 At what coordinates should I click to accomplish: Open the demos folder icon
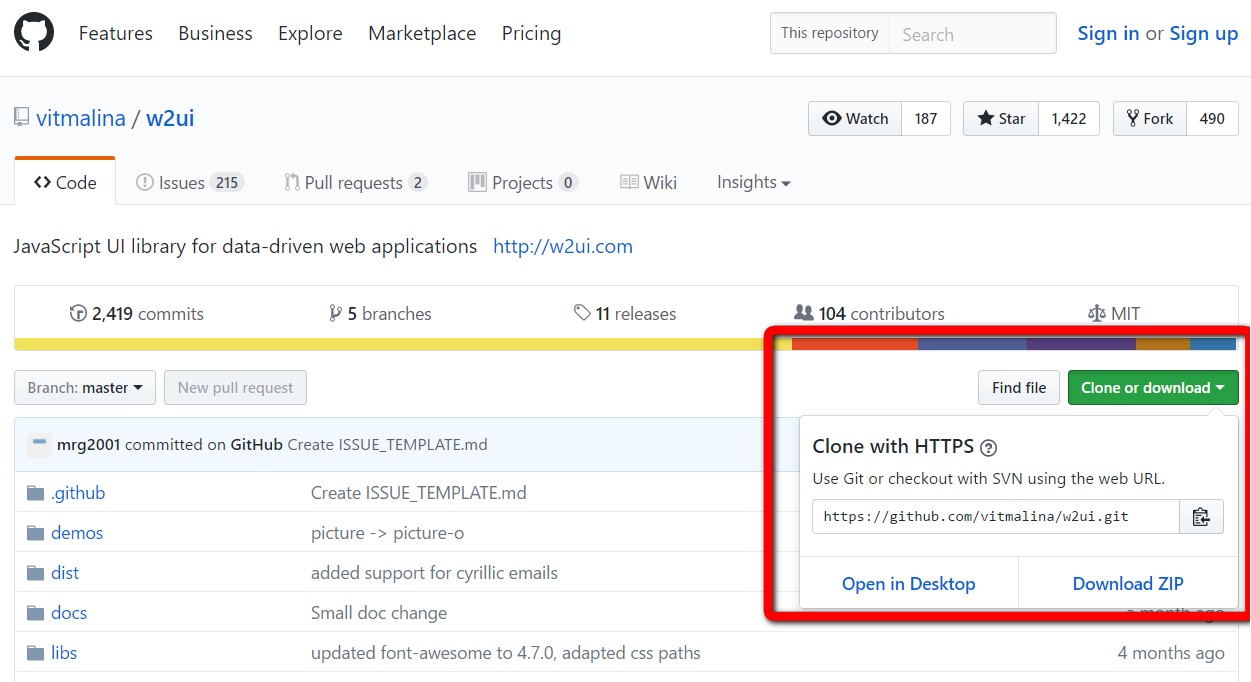coord(36,533)
